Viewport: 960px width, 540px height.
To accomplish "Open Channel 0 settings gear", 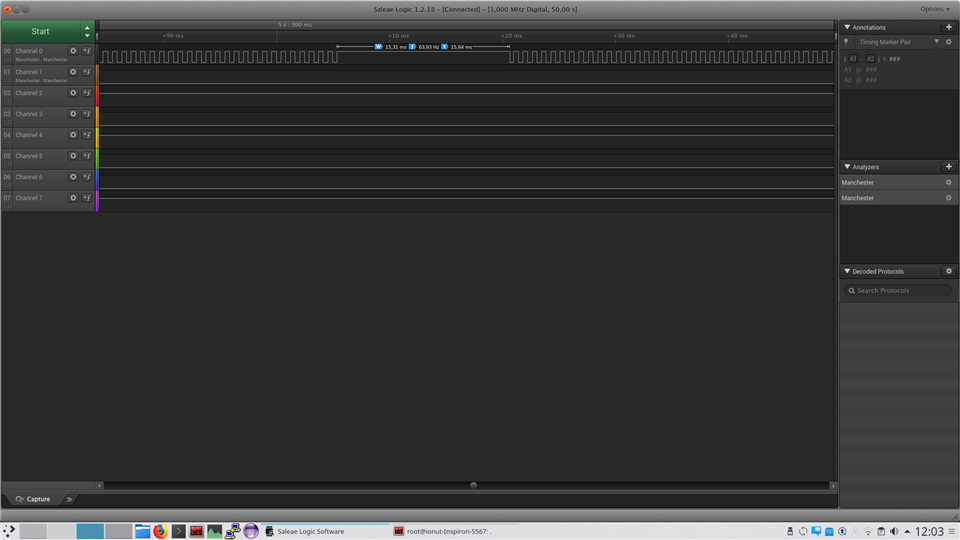I will tap(73, 51).
